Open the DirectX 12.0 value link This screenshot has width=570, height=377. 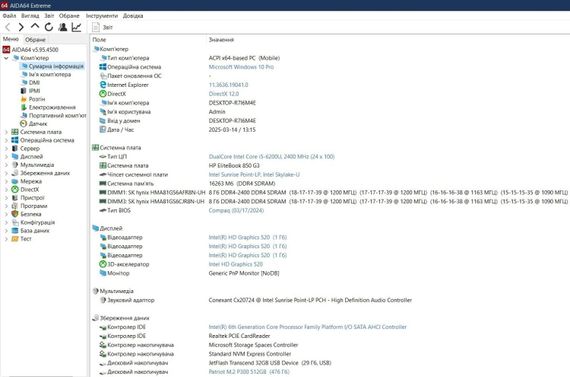224,94
